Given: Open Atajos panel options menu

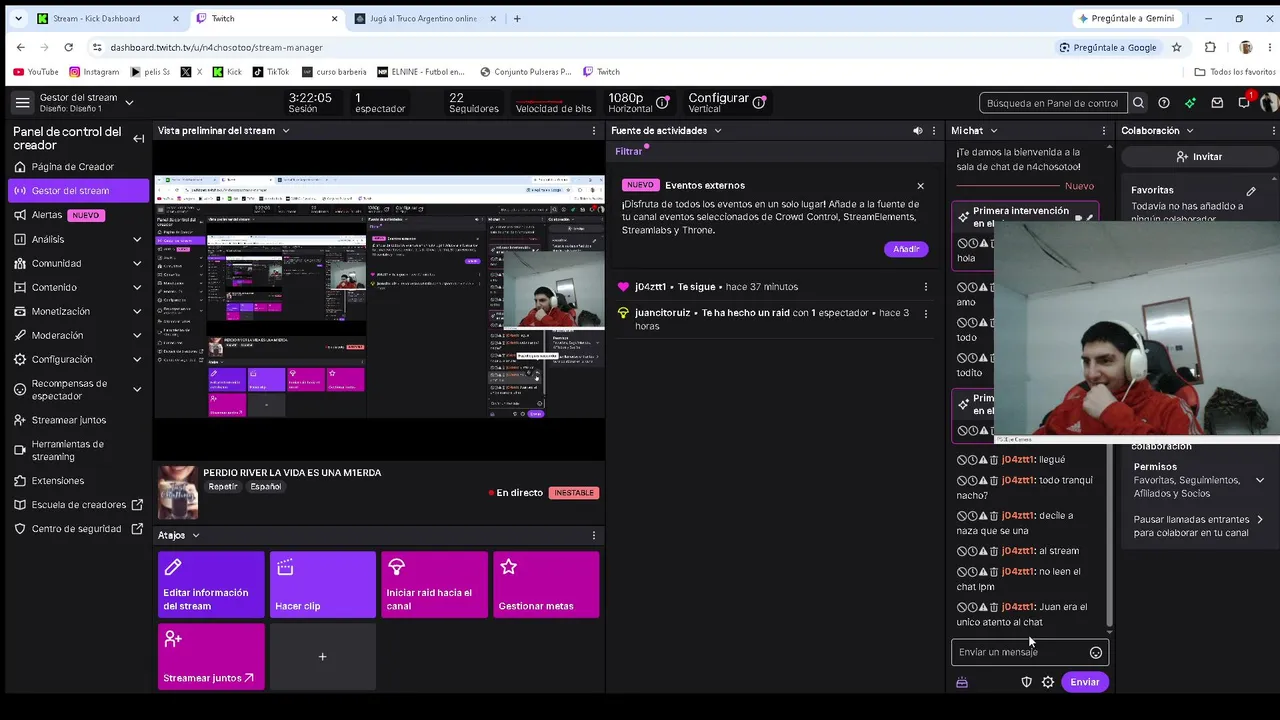Looking at the screenshot, I should coord(593,535).
